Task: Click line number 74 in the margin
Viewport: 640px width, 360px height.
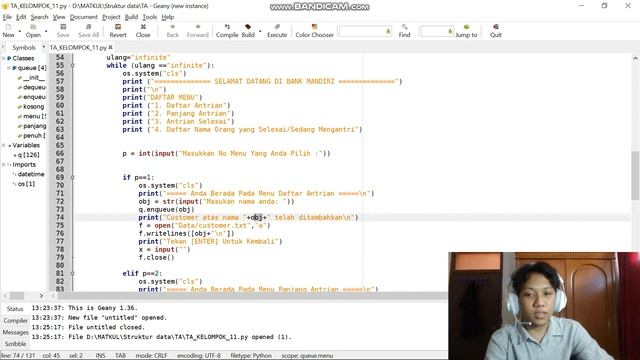Action: click(x=60, y=217)
